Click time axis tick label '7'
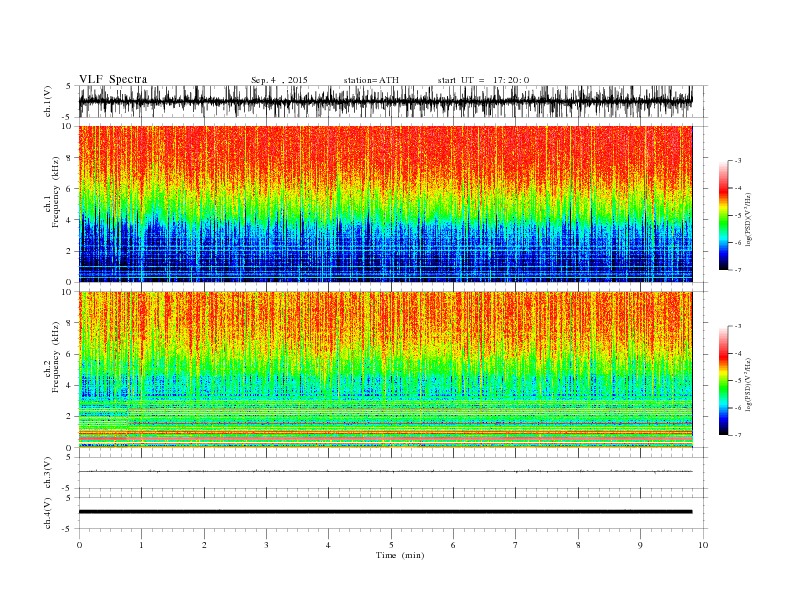The height and width of the screenshot is (612, 792). tap(516, 545)
